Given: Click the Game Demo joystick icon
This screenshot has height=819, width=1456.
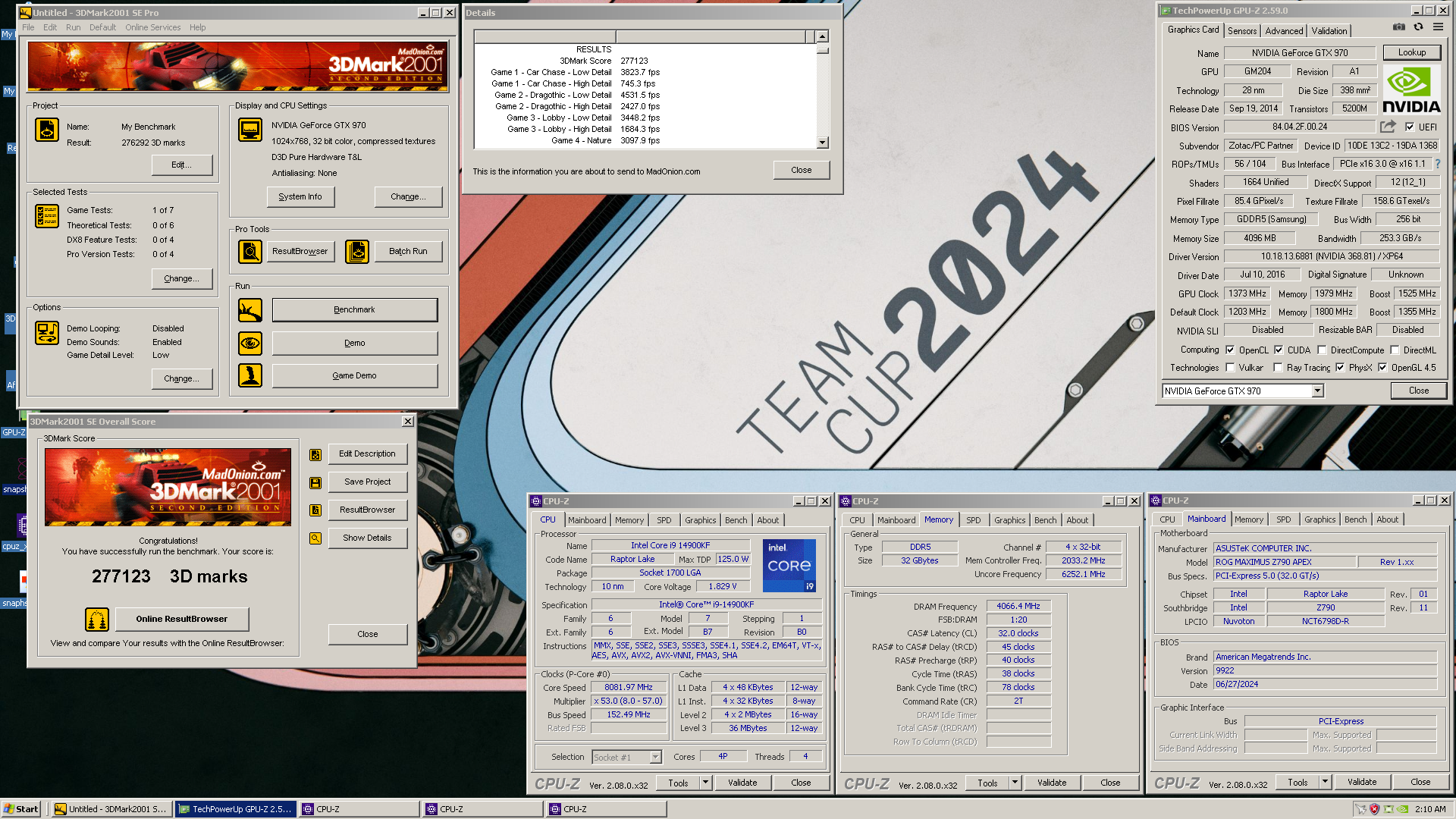Looking at the screenshot, I should pyautogui.click(x=250, y=375).
